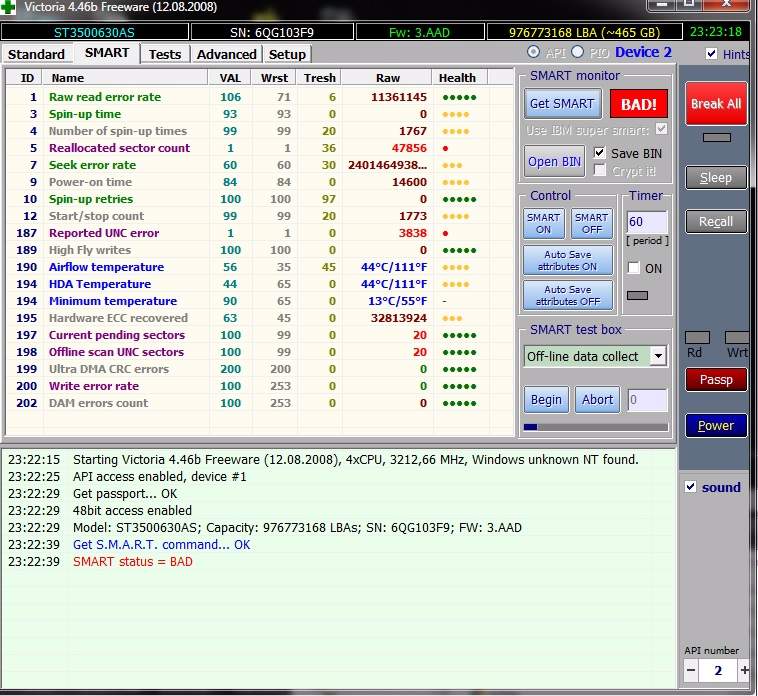The width and height of the screenshot is (758, 696).
Task: Open BIN file button
Action: pyautogui.click(x=555, y=162)
